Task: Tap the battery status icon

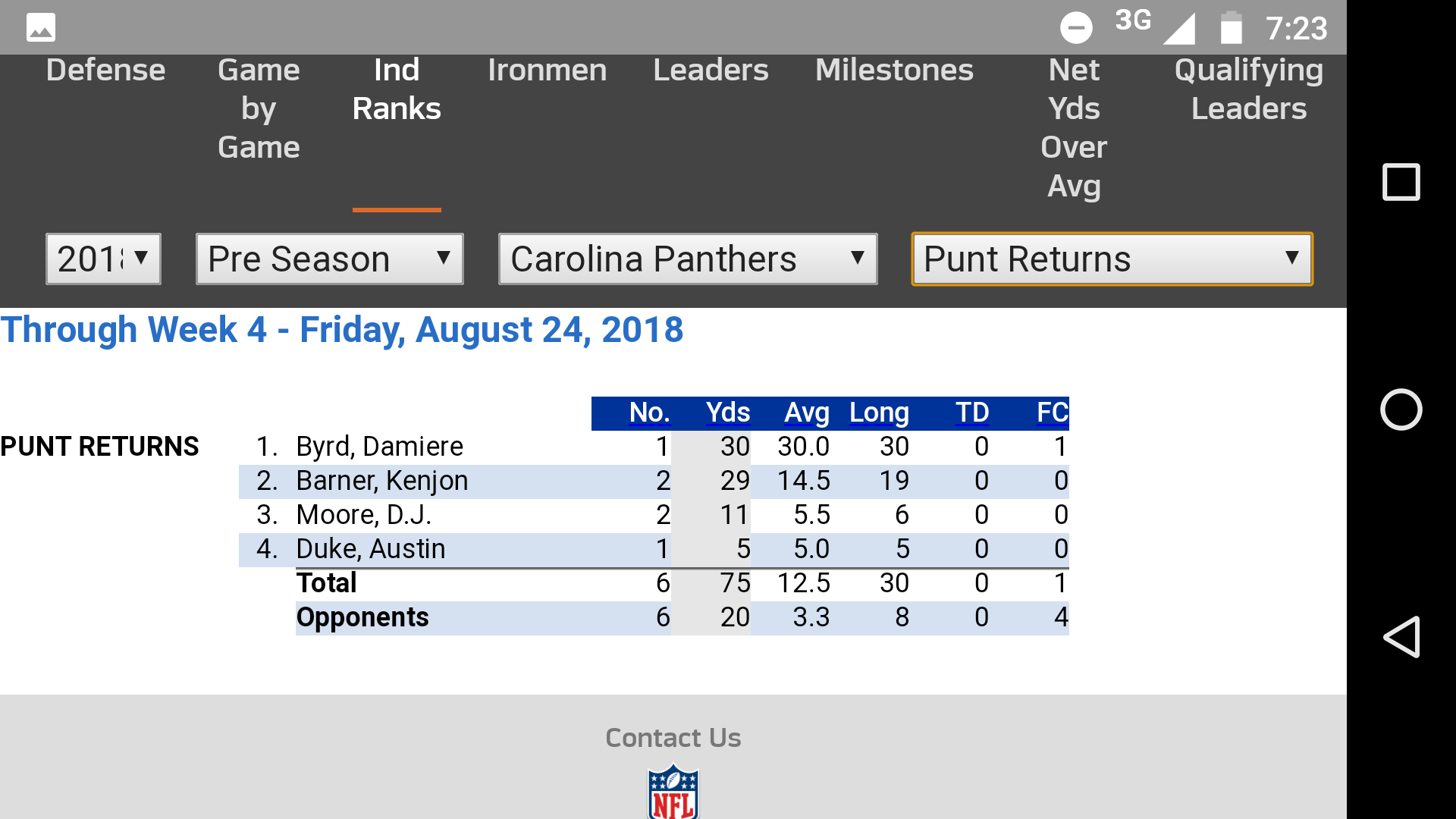Action: click(x=1231, y=28)
